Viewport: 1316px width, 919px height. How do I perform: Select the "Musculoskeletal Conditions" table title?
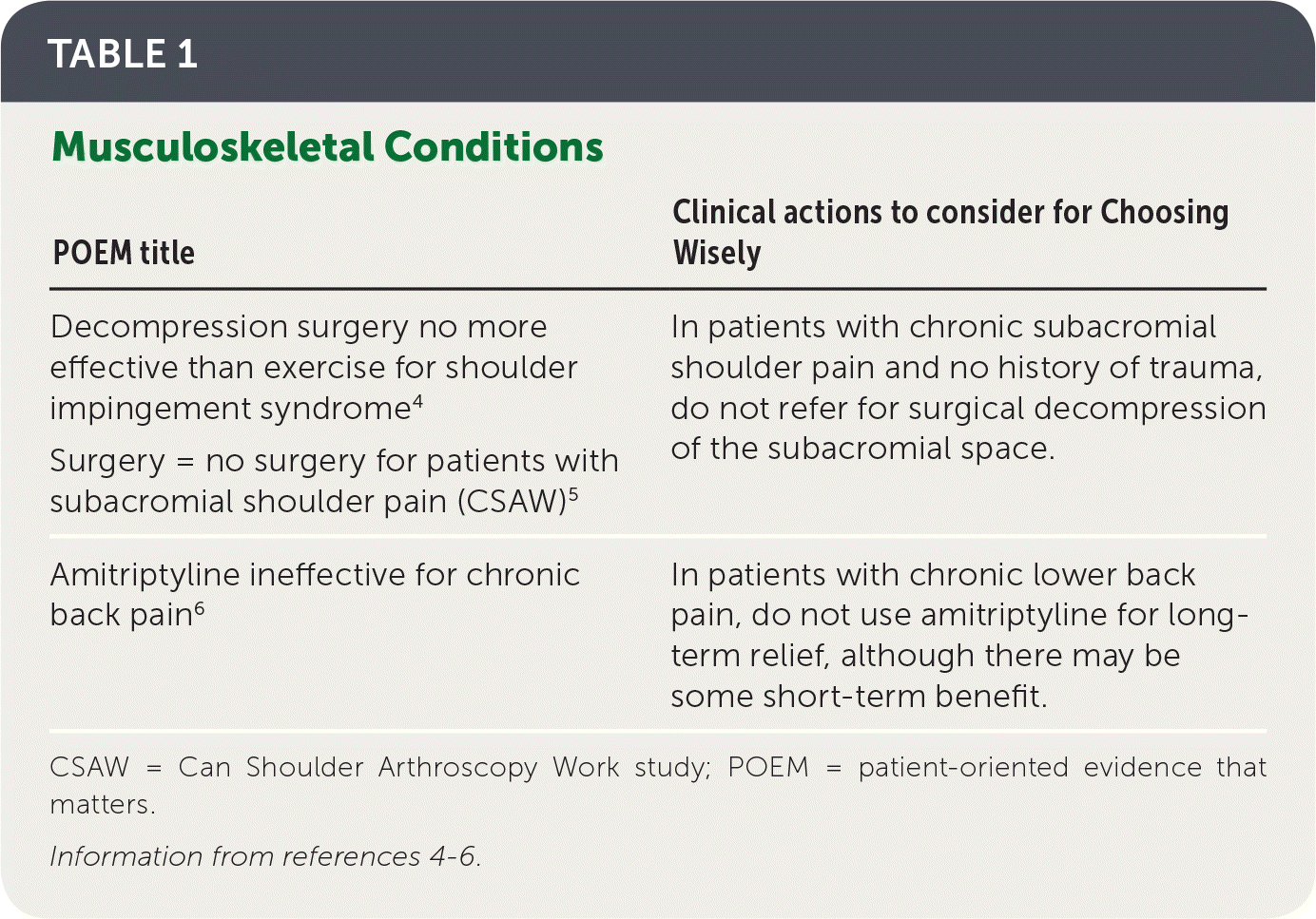(x=327, y=147)
